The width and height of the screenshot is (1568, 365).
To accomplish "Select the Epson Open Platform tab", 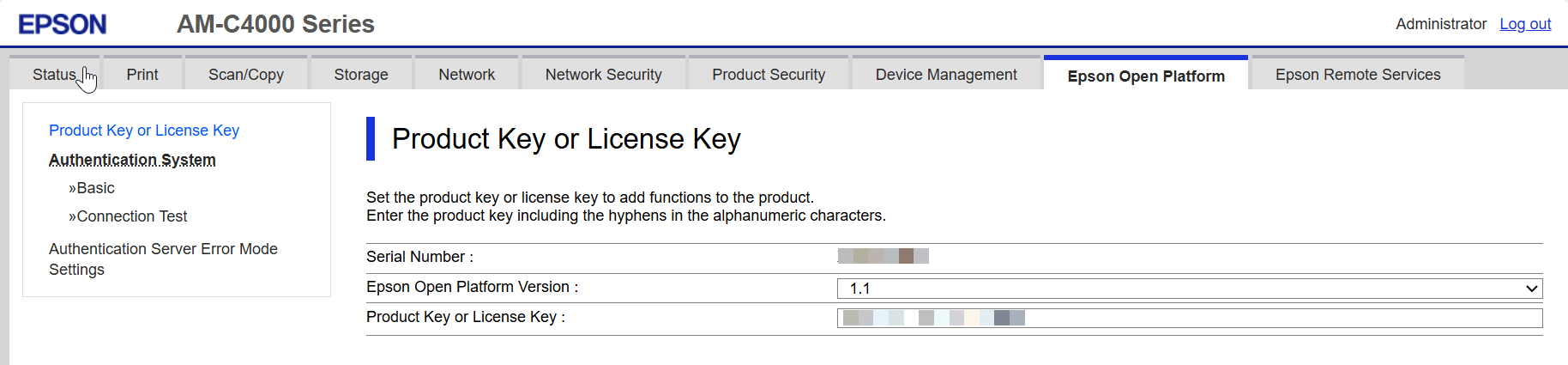I will (x=1146, y=76).
